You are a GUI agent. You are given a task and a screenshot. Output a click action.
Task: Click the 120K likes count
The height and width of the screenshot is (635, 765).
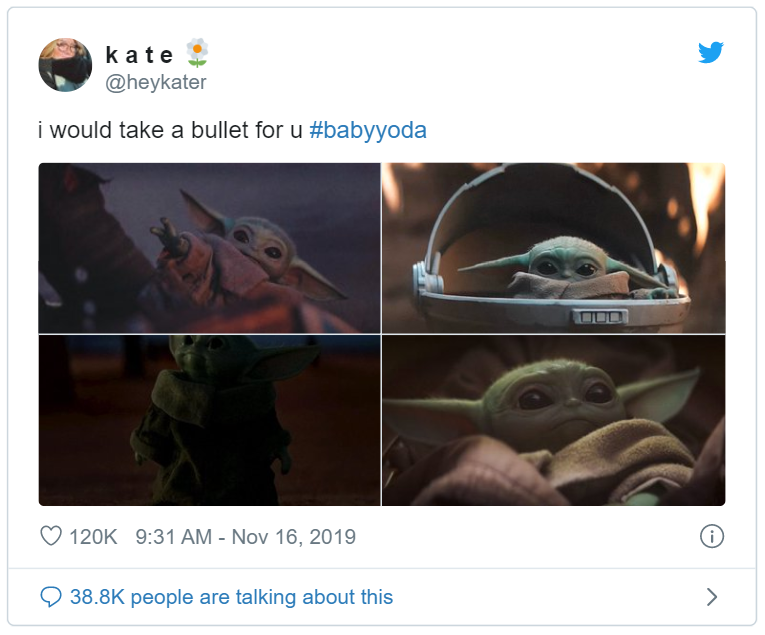pos(93,537)
